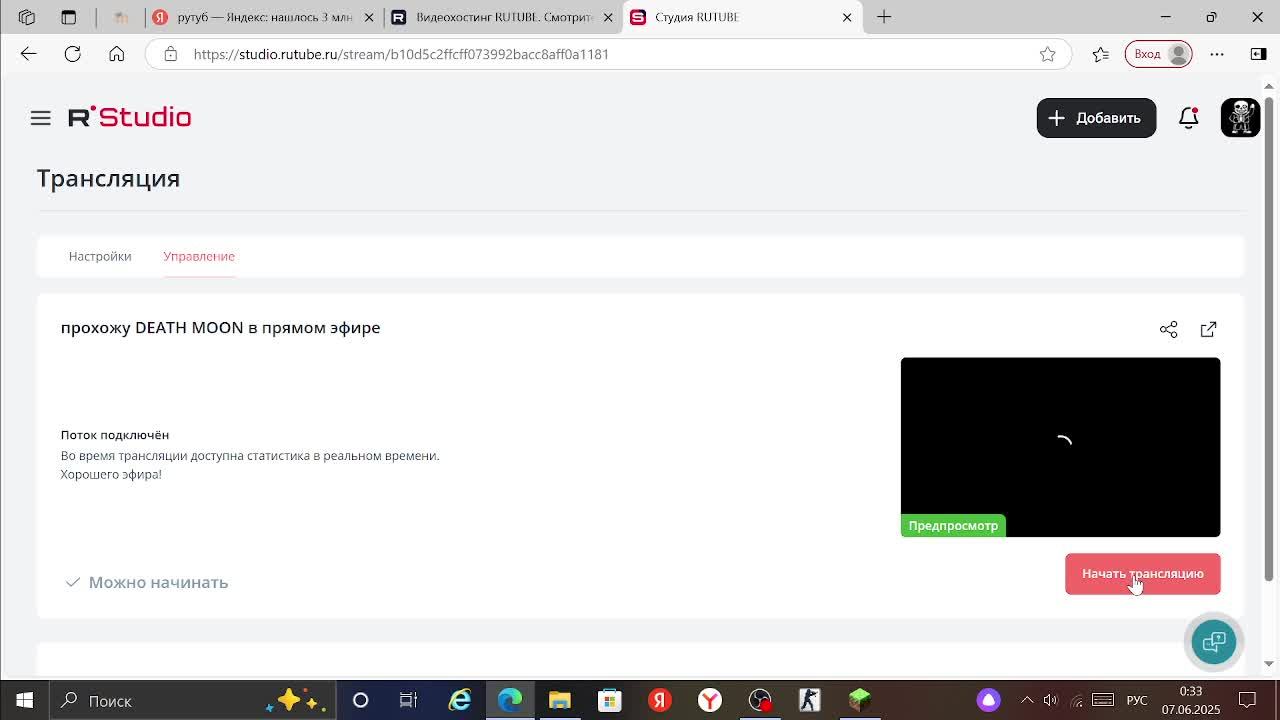The height and width of the screenshot is (720, 1280).
Task: Open the Alice assistant tray icon
Action: click(x=988, y=700)
